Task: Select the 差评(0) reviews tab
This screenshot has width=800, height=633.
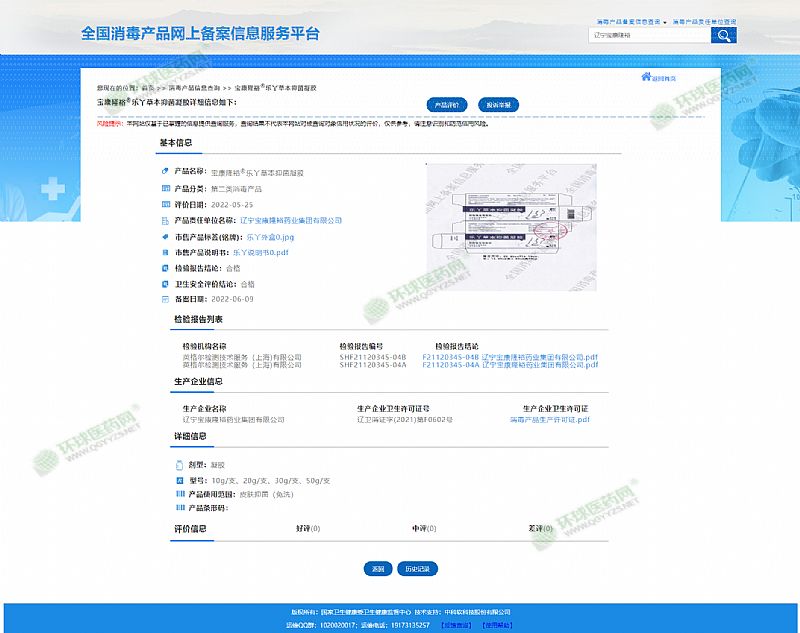Action: 541,528
